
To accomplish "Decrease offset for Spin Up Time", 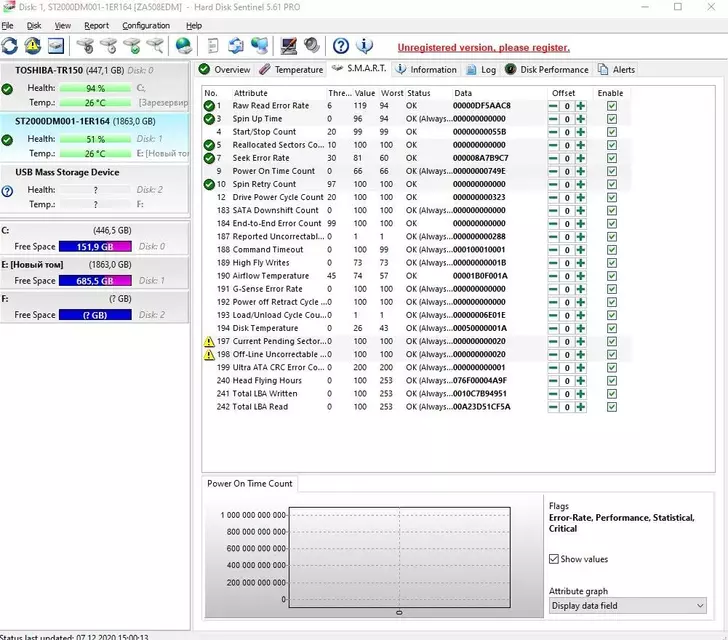I will (553, 119).
